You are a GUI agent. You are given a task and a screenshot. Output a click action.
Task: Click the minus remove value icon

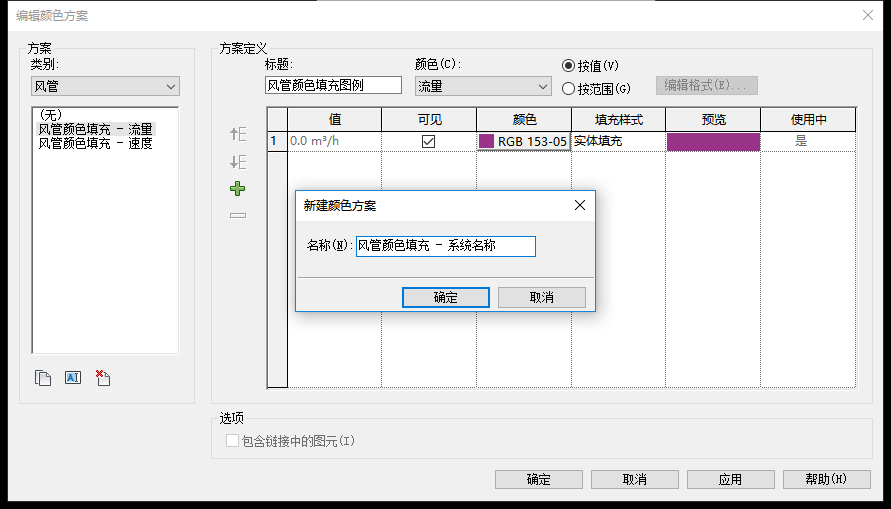point(238,215)
